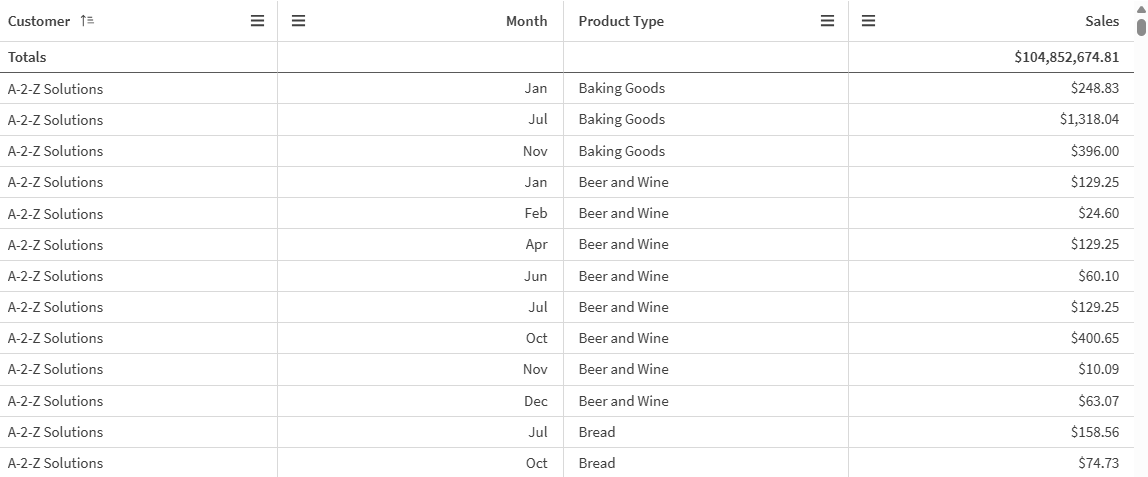Click the vertical scrollbar thumb
The height and width of the screenshot is (477, 1148).
click(x=1141, y=27)
